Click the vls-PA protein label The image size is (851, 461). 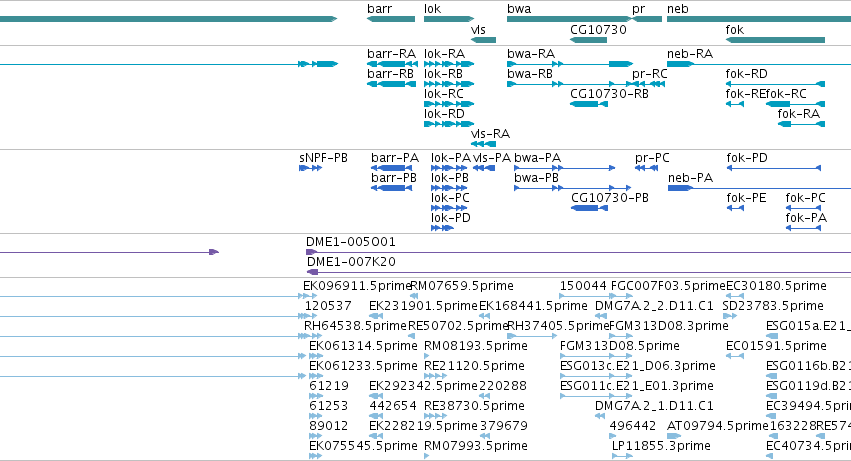[492, 158]
